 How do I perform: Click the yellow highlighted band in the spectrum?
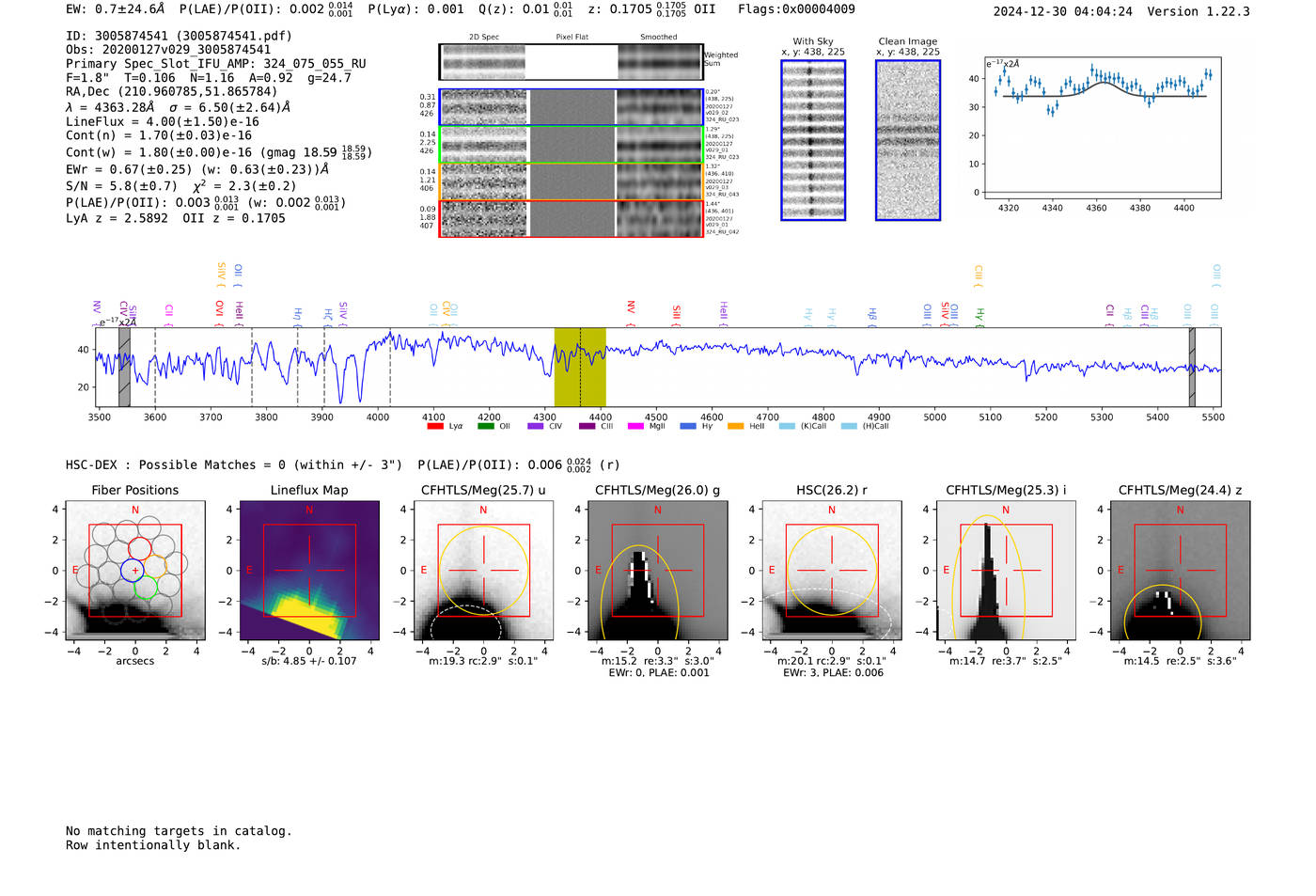(x=580, y=368)
